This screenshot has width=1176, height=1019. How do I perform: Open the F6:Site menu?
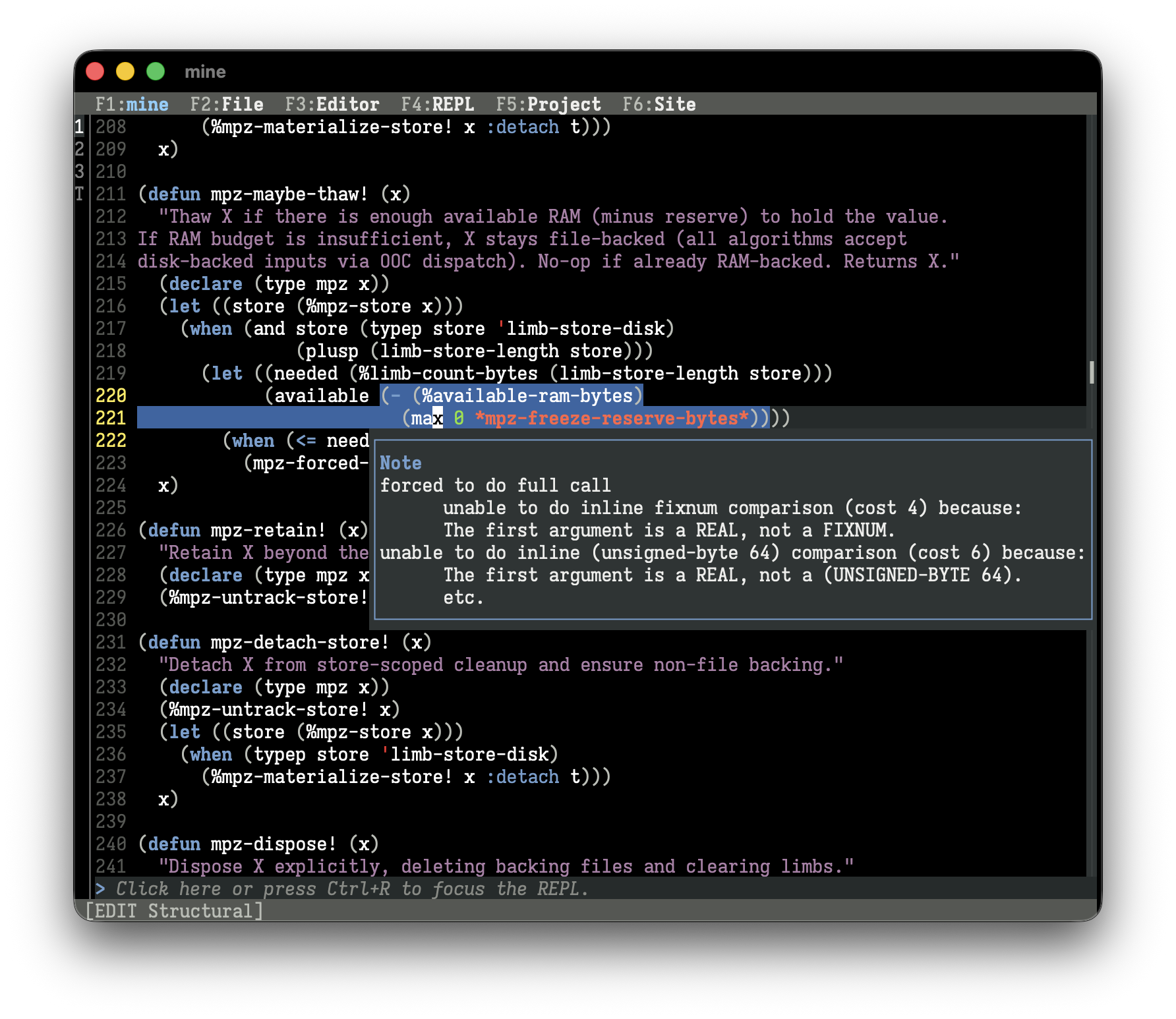click(659, 104)
